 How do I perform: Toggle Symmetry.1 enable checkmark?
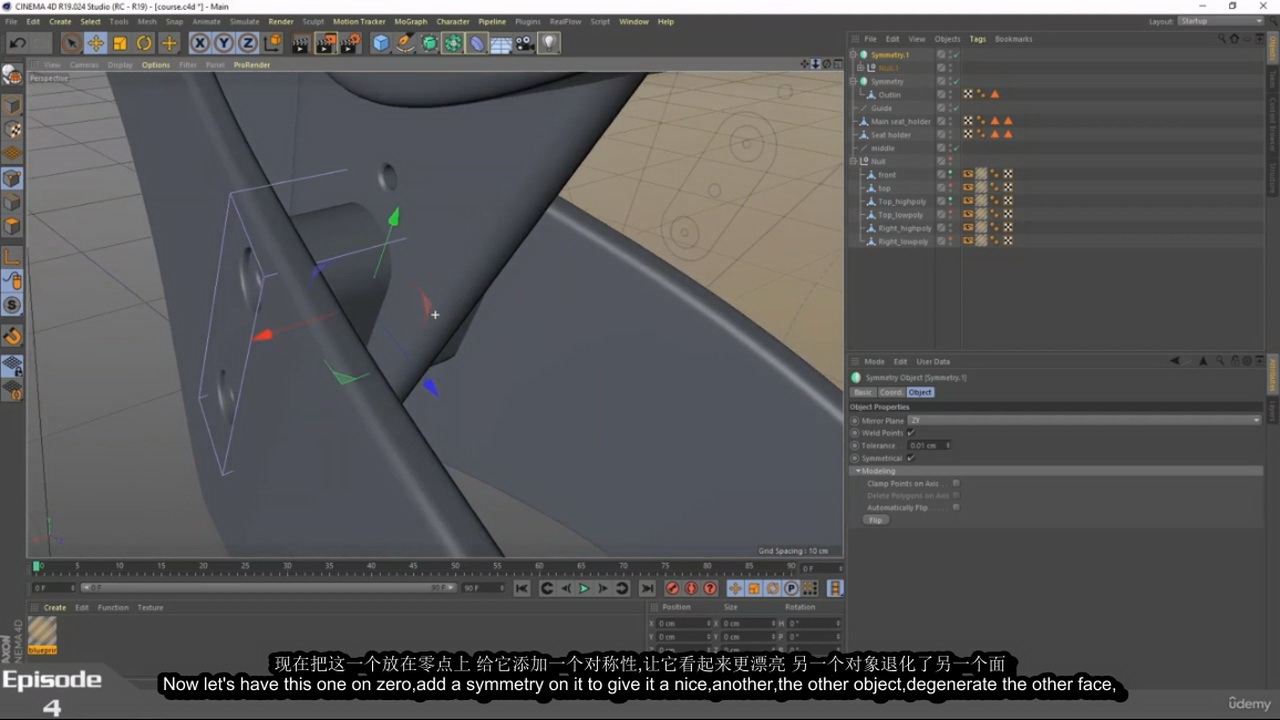(x=956, y=55)
